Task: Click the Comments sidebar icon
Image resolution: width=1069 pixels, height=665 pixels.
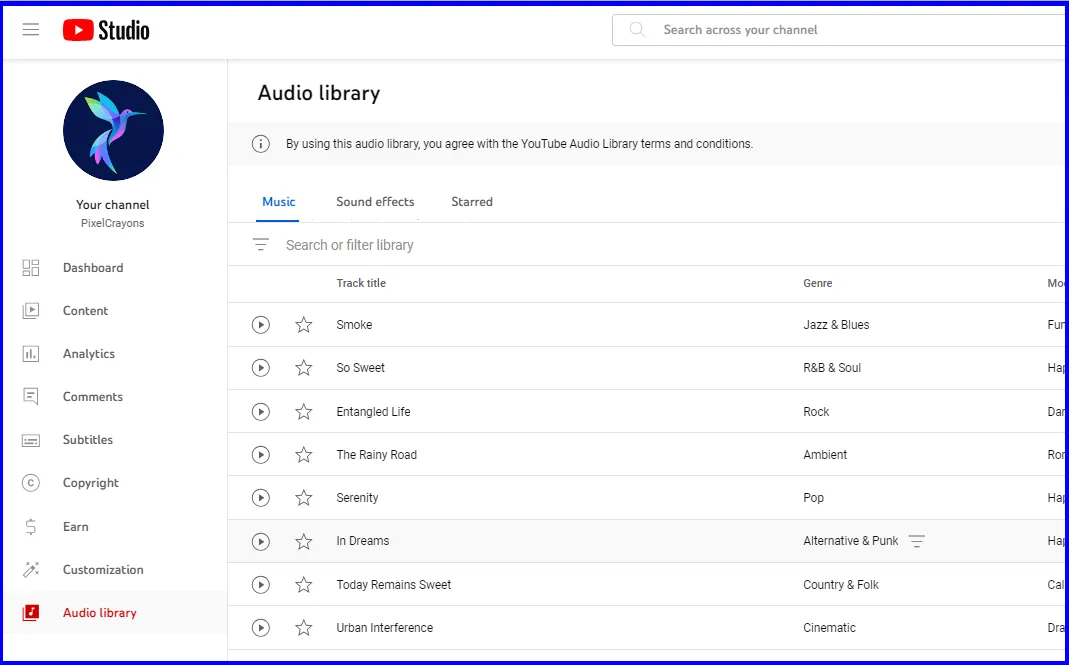Action: pos(30,396)
